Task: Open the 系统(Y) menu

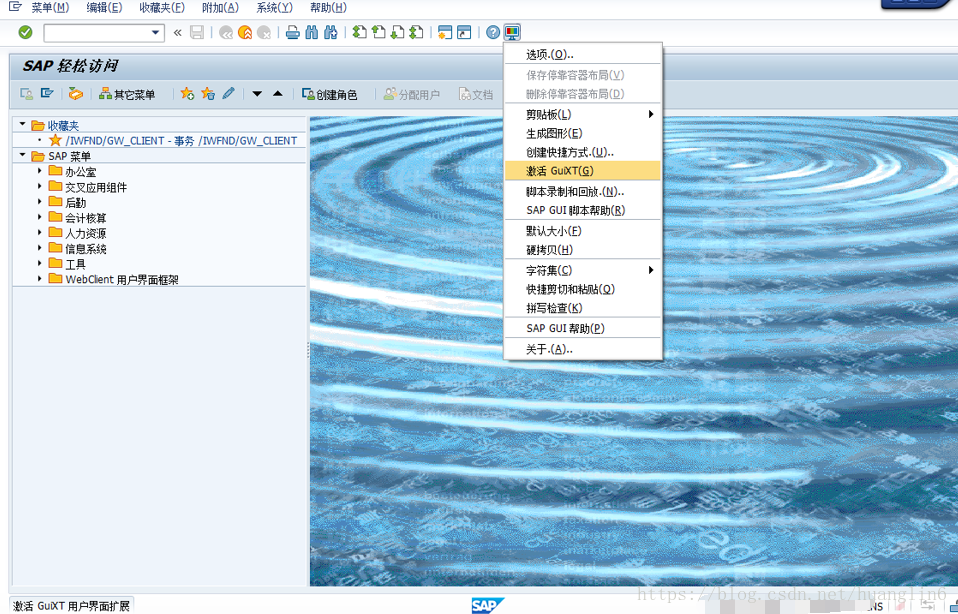Action: pos(274,8)
